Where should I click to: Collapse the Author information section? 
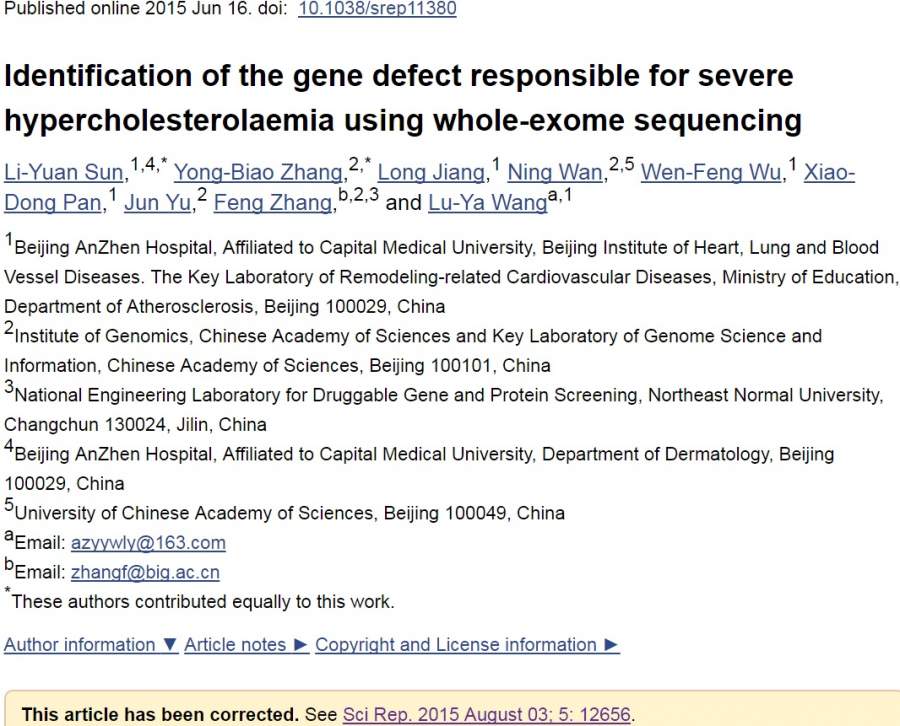point(91,645)
